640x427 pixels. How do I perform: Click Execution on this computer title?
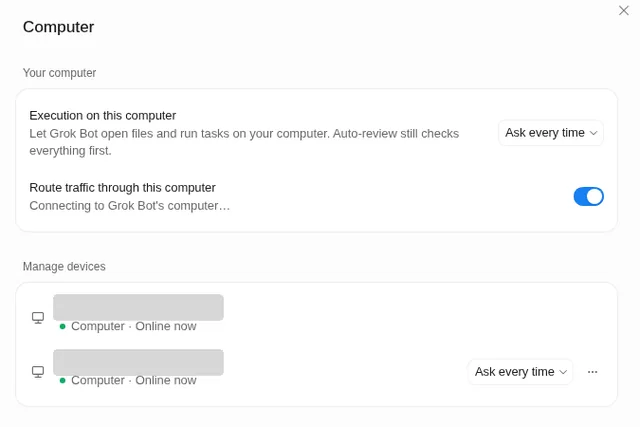[102, 116]
